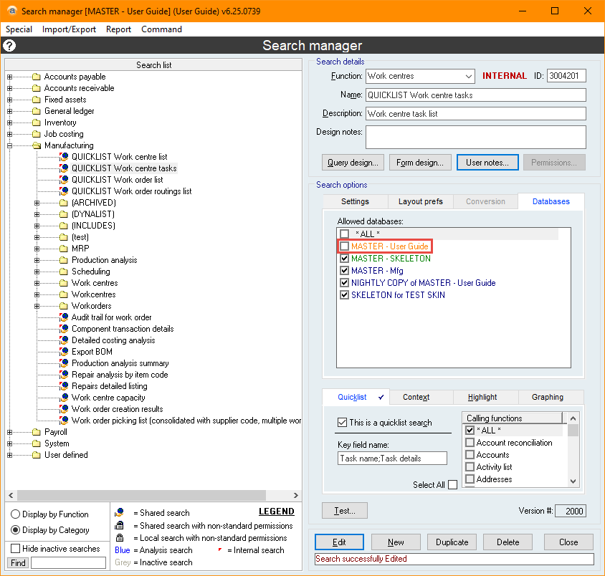The image size is (605, 576).
Task: Expand the Workorders subfolder node
Action: pyautogui.click(x=37, y=306)
